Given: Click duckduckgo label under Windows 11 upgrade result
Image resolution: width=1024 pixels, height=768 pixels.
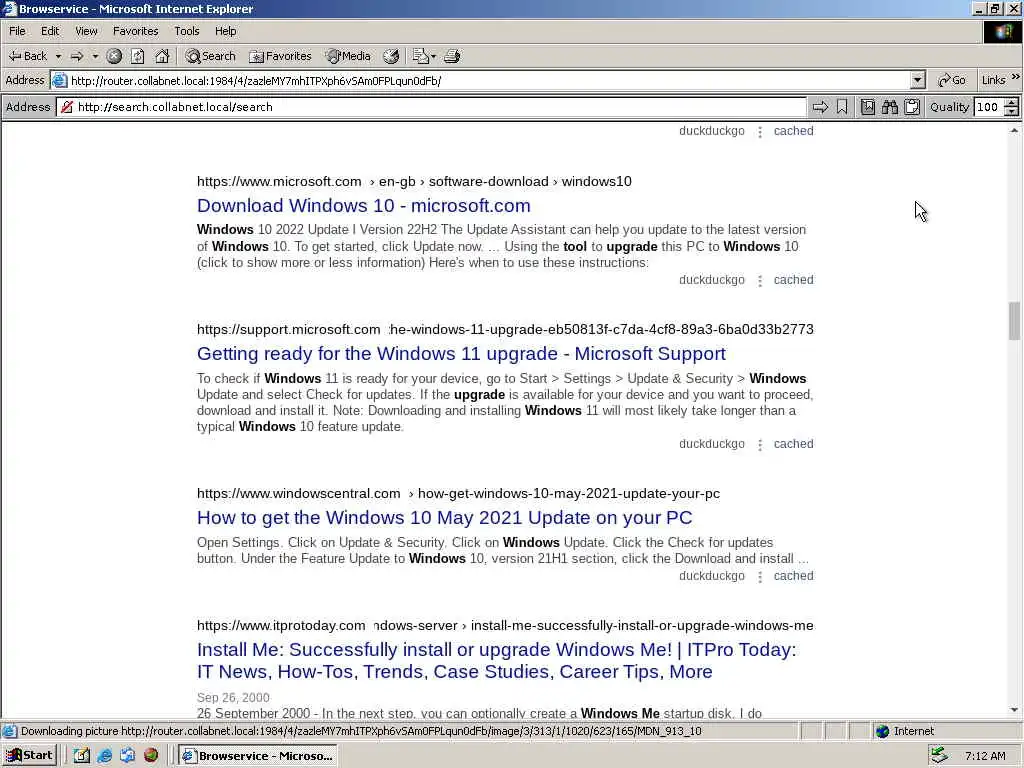Looking at the screenshot, I should (x=711, y=443).
